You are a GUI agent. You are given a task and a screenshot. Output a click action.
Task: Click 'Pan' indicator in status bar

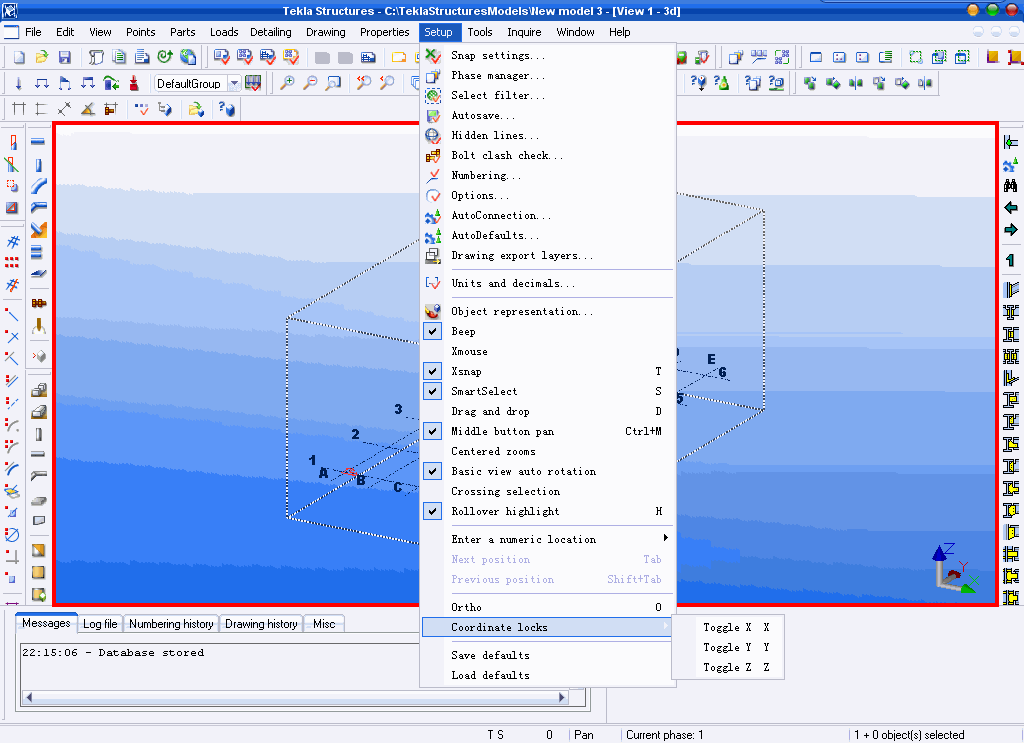click(584, 735)
